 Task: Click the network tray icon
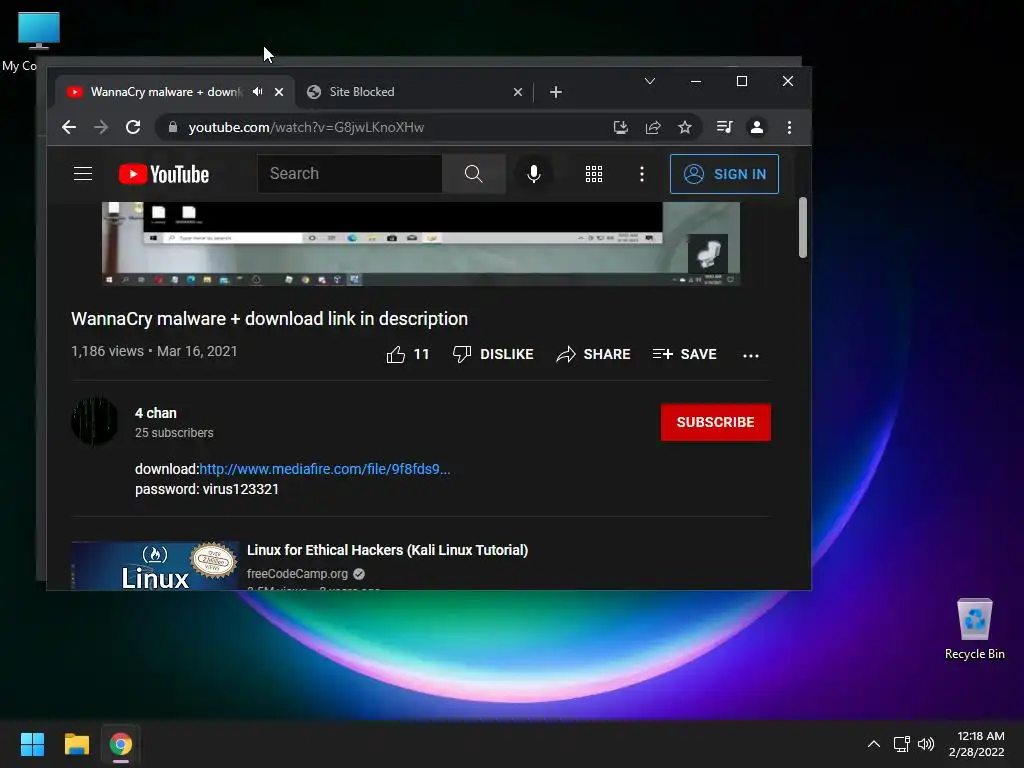click(x=902, y=744)
